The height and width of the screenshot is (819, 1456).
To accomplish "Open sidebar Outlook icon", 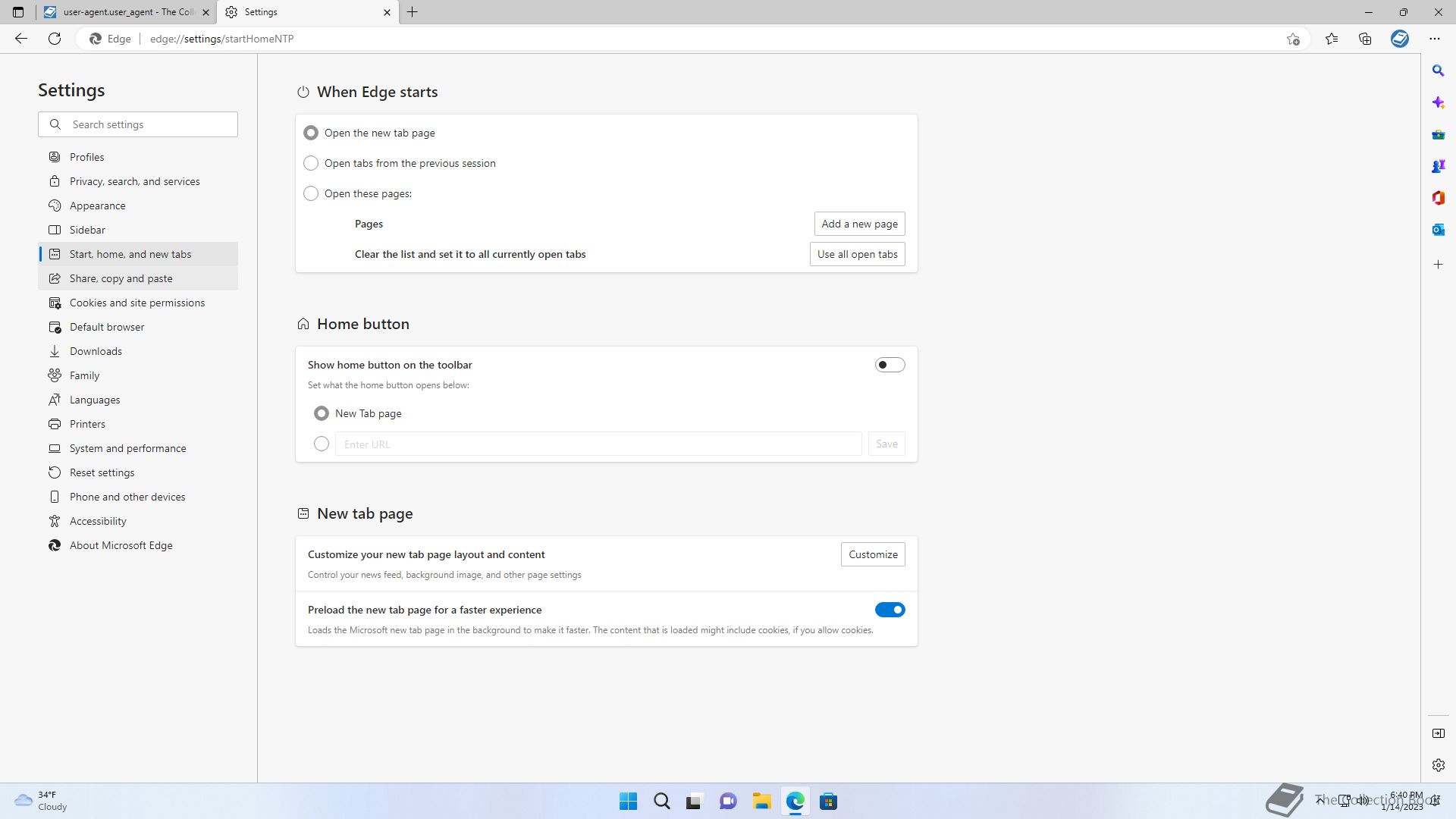I will pos(1438,230).
